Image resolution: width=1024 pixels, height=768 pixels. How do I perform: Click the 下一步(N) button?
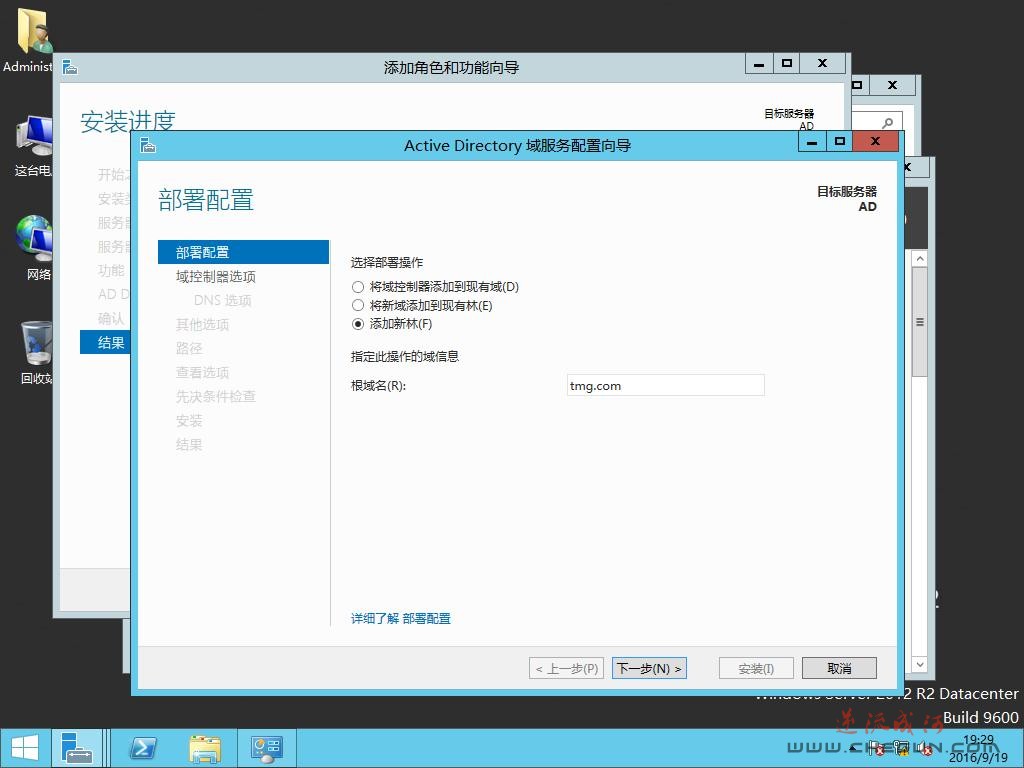pos(649,668)
